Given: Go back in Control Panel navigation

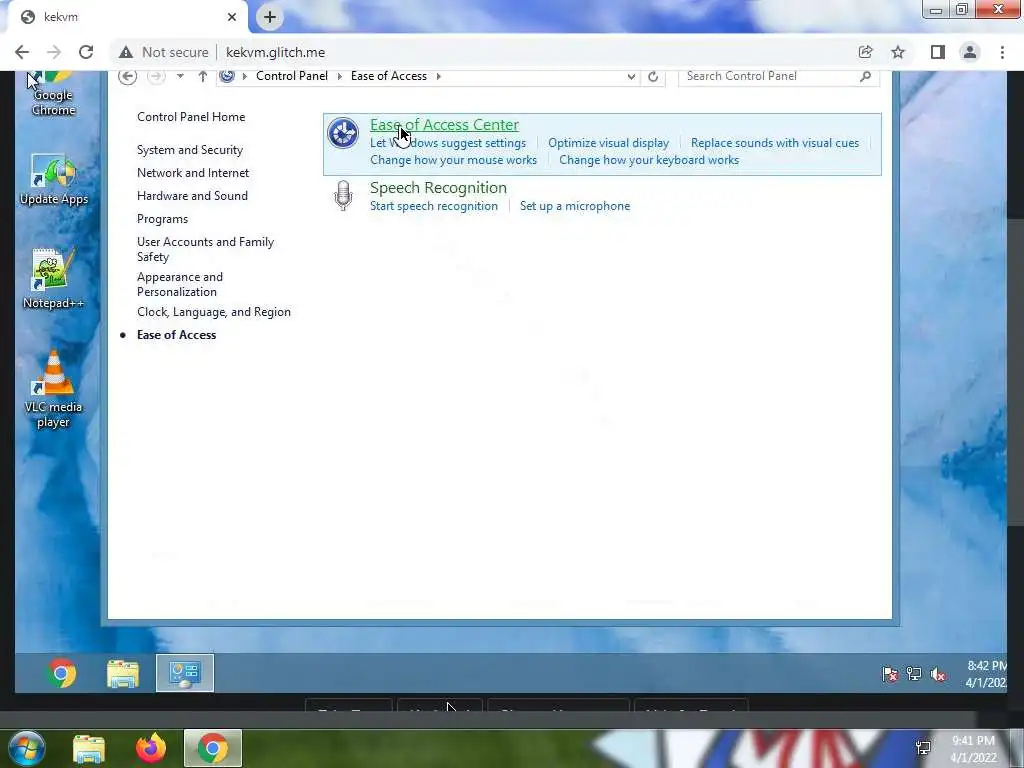Looking at the screenshot, I should coord(127,76).
